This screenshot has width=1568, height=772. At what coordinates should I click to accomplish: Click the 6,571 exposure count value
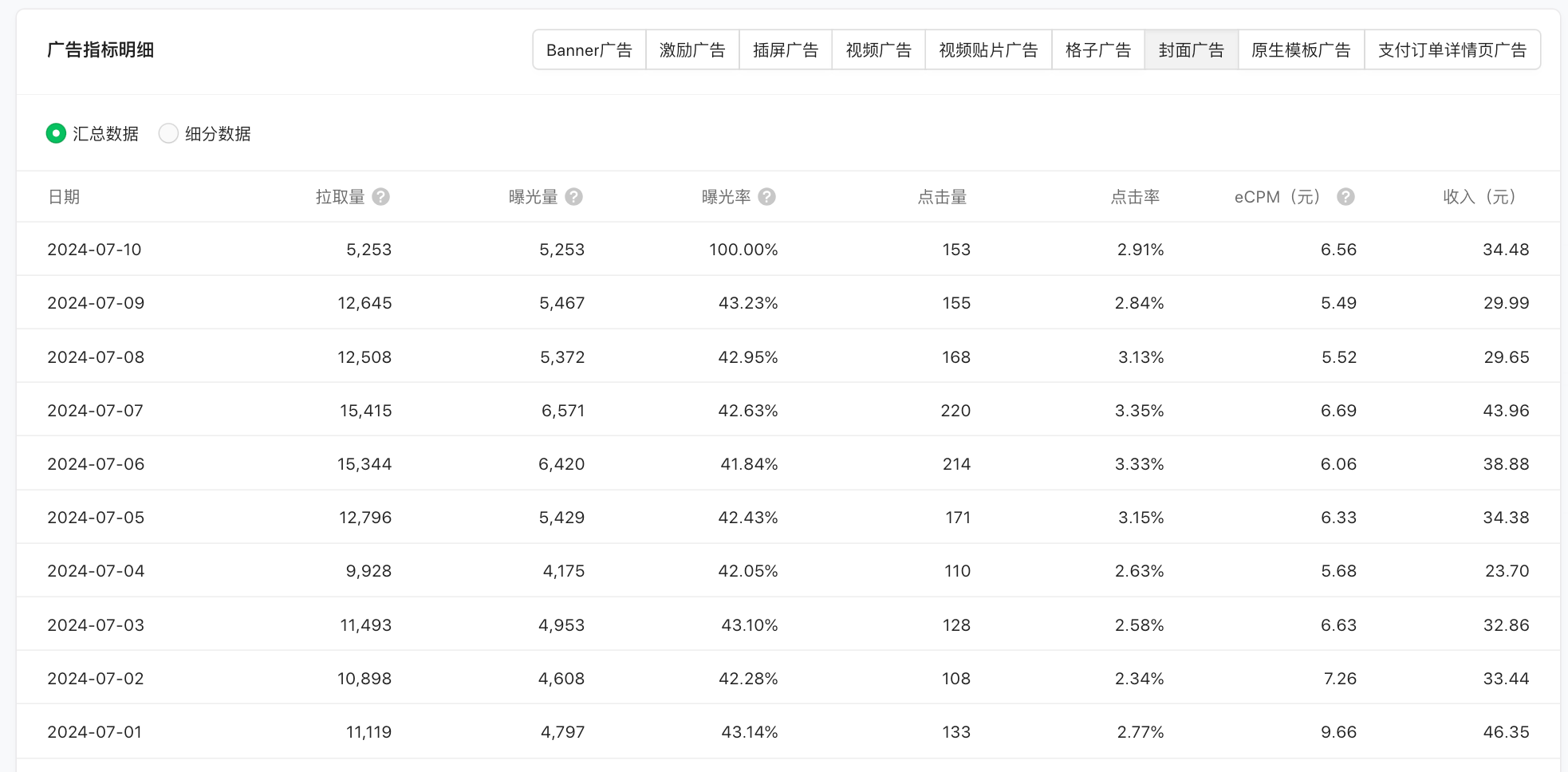tap(563, 411)
